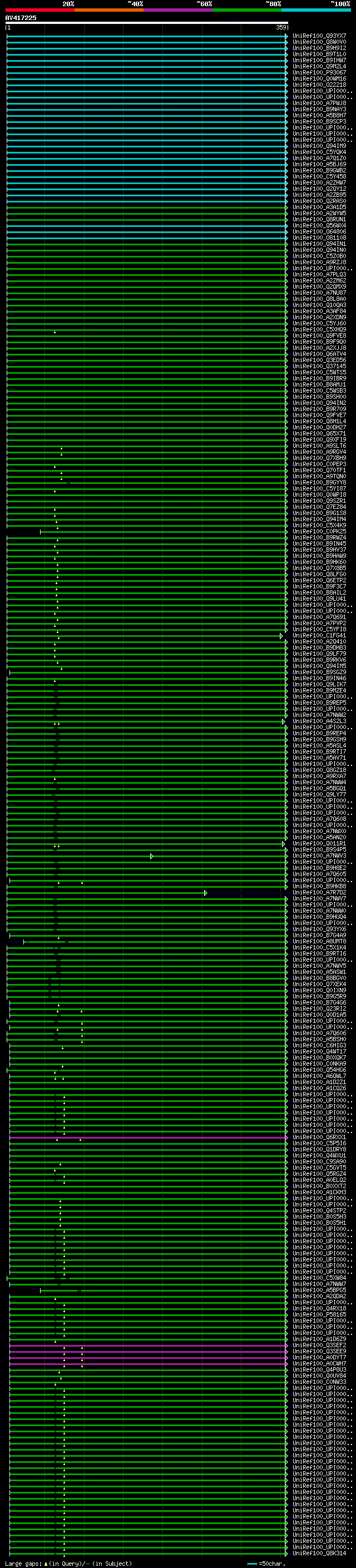This screenshot has height=1568, width=356.
Task: Open the UniRef100_A1CQ26 entry
Action: [x=319, y=1089]
